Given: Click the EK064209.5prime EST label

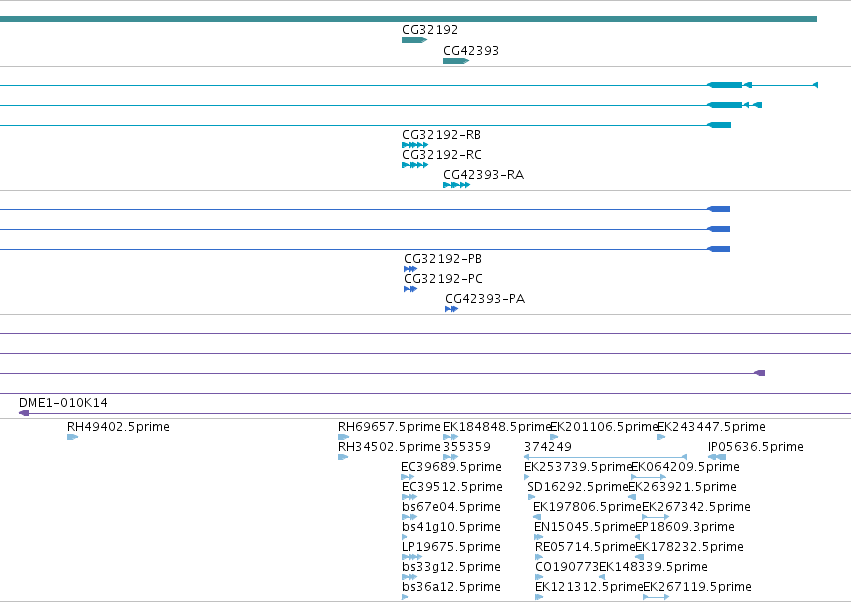Looking at the screenshot, I should pyautogui.click(x=685, y=467).
